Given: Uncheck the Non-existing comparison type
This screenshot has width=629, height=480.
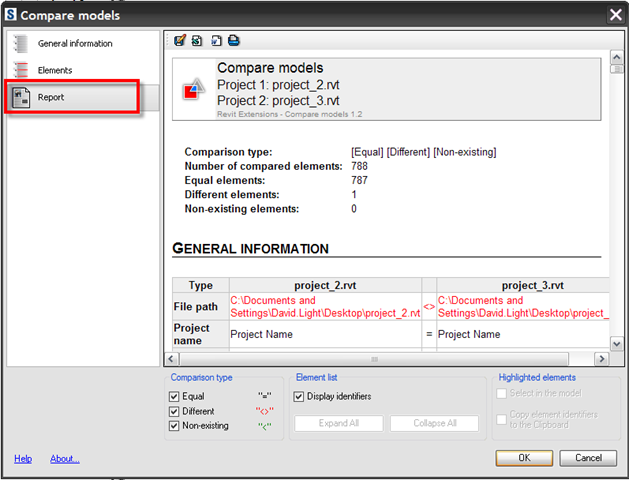Looking at the screenshot, I should point(174,426).
